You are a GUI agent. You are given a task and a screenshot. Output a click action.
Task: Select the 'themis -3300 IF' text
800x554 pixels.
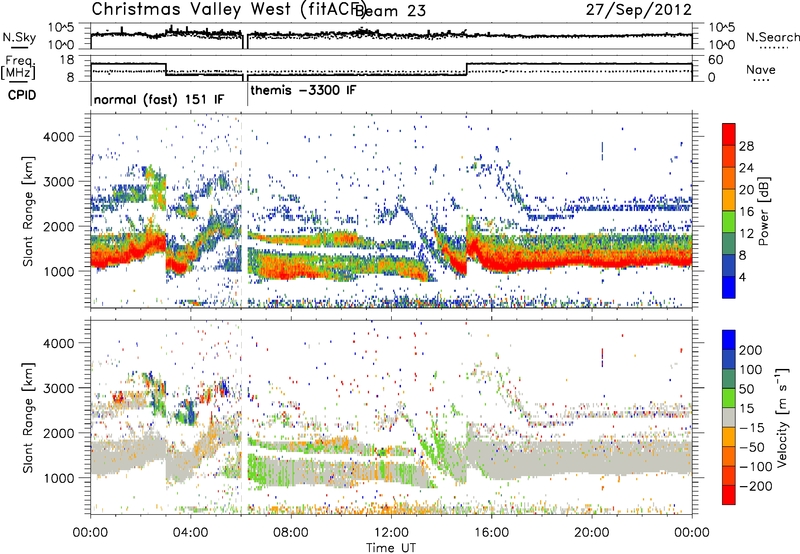pyautogui.click(x=303, y=90)
